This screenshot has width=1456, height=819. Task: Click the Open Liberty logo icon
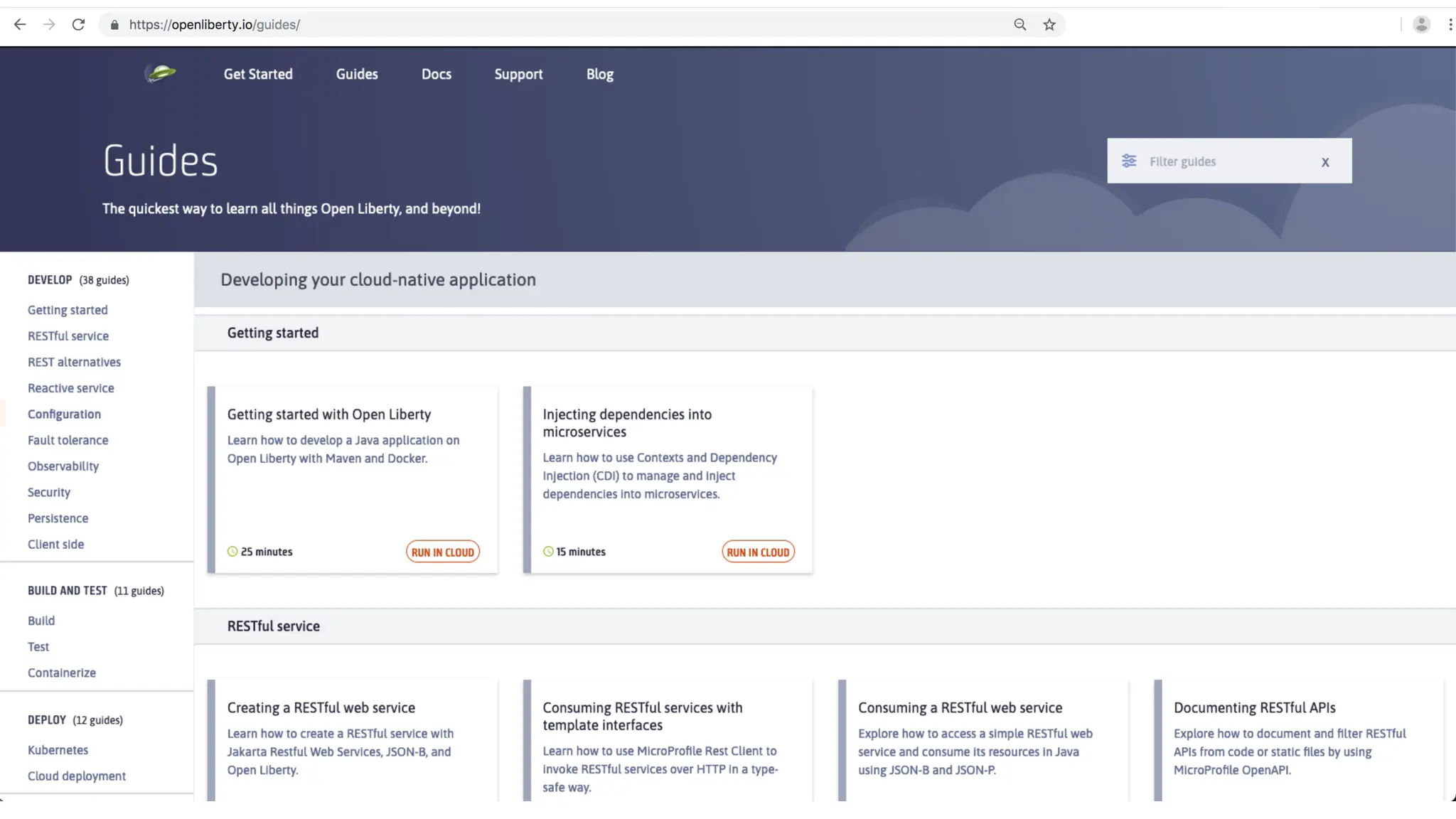click(161, 73)
